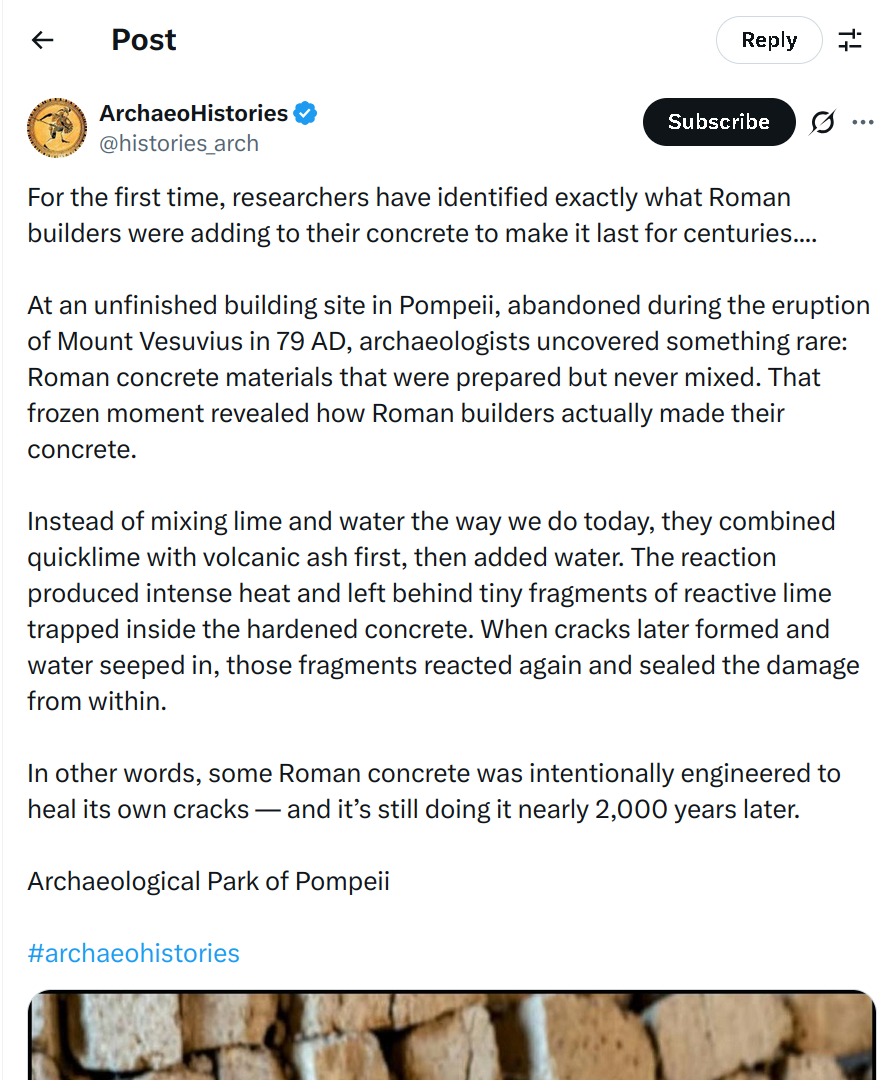Open the reply sorting options icon
The height and width of the screenshot is (1080, 896).
tap(850, 40)
